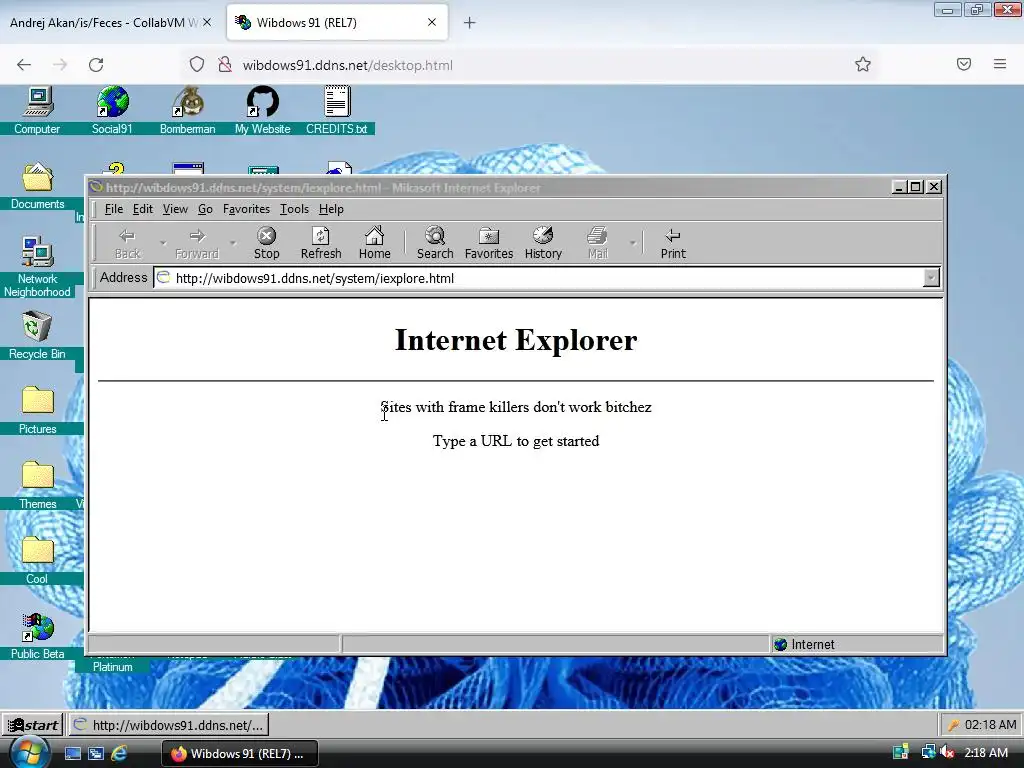Open a new Firefox tab
This screenshot has width=1024, height=768.
469,23
